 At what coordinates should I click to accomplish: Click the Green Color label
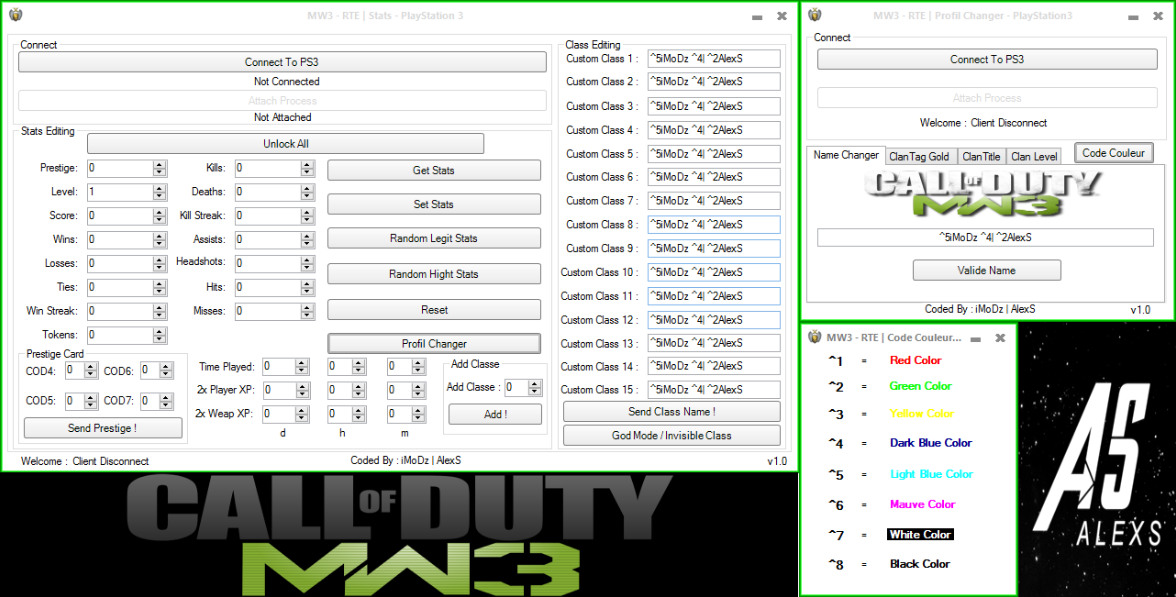pos(920,386)
